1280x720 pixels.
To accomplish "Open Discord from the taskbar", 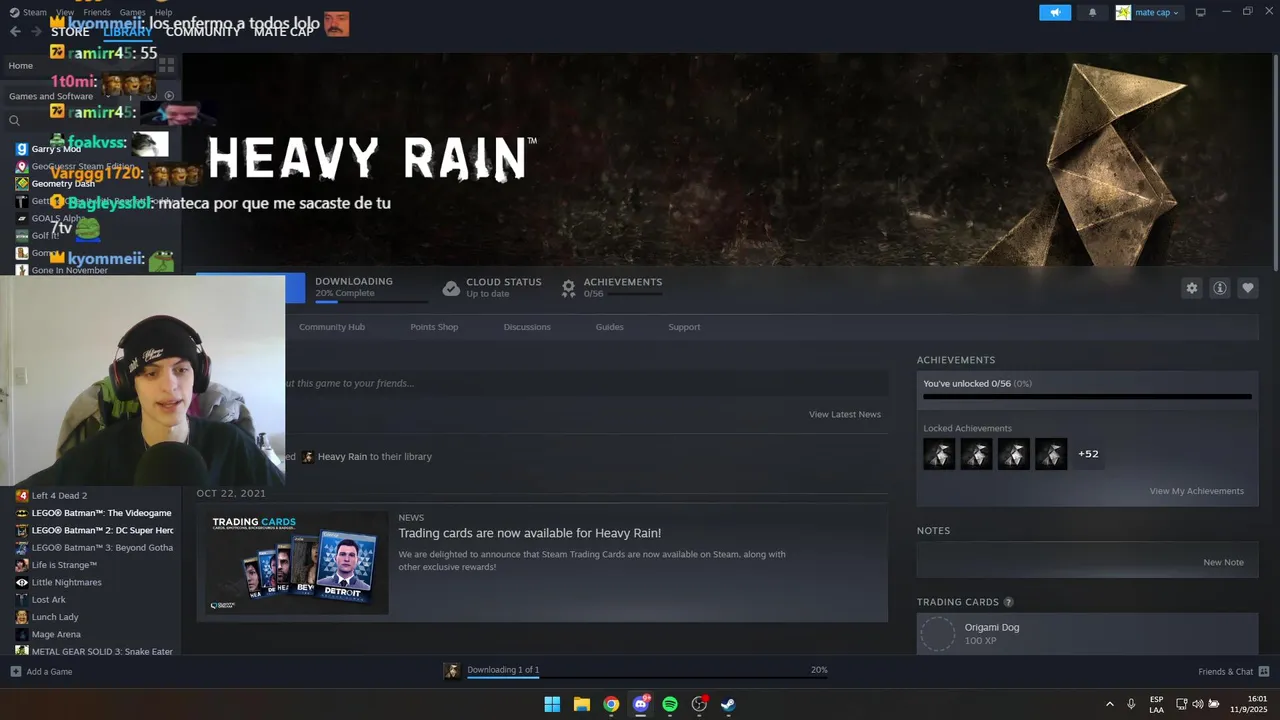I will 641,704.
